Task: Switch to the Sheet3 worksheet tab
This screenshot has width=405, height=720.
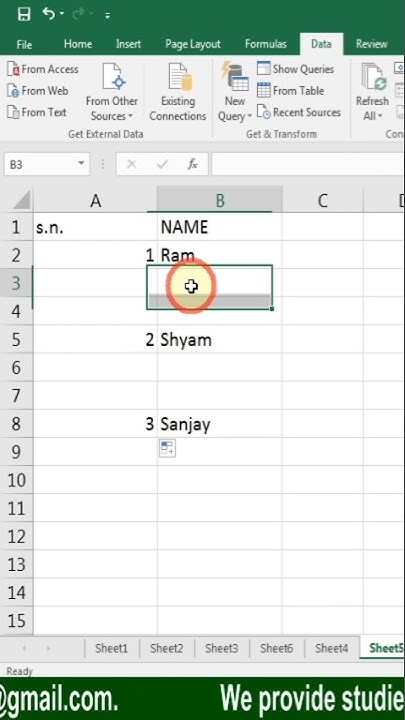Action: point(221,648)
